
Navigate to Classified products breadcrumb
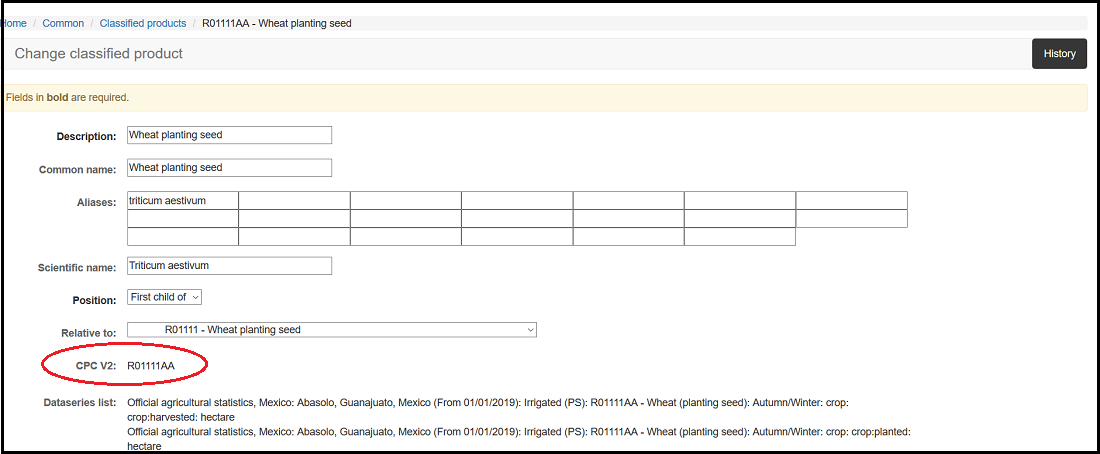point(143,23)
